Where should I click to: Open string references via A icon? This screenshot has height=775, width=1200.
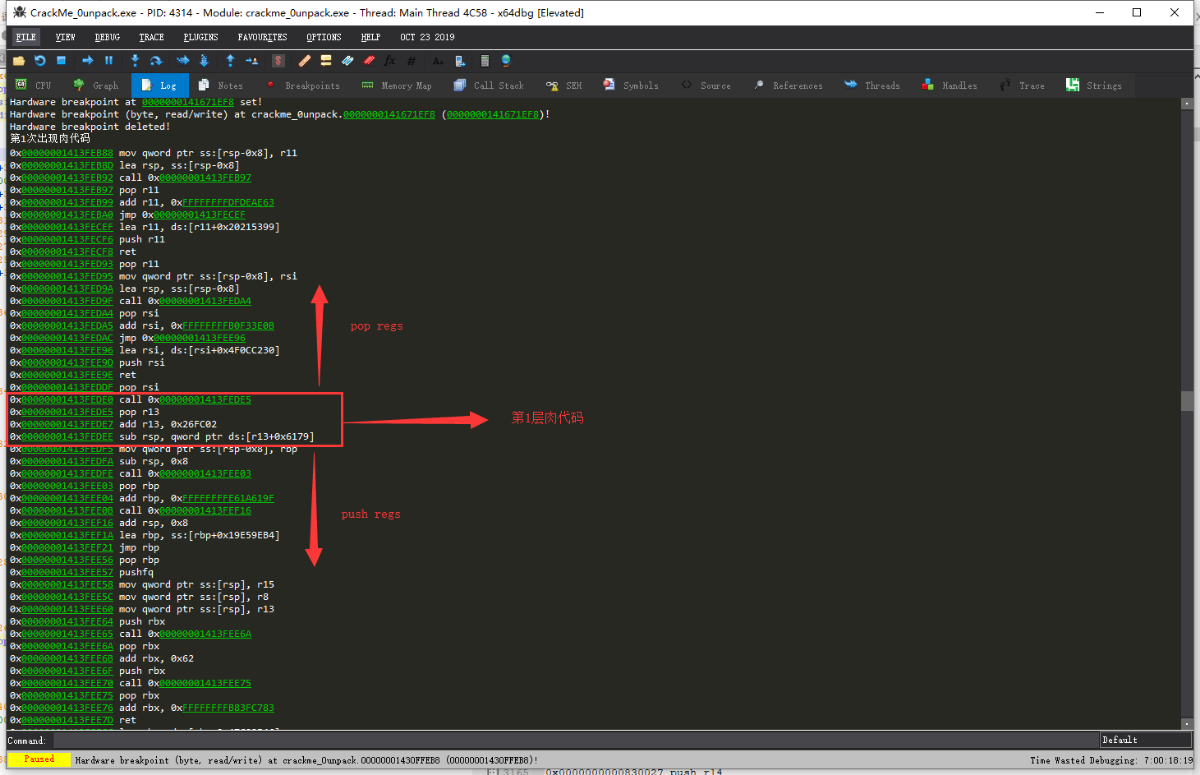[438, 61]
